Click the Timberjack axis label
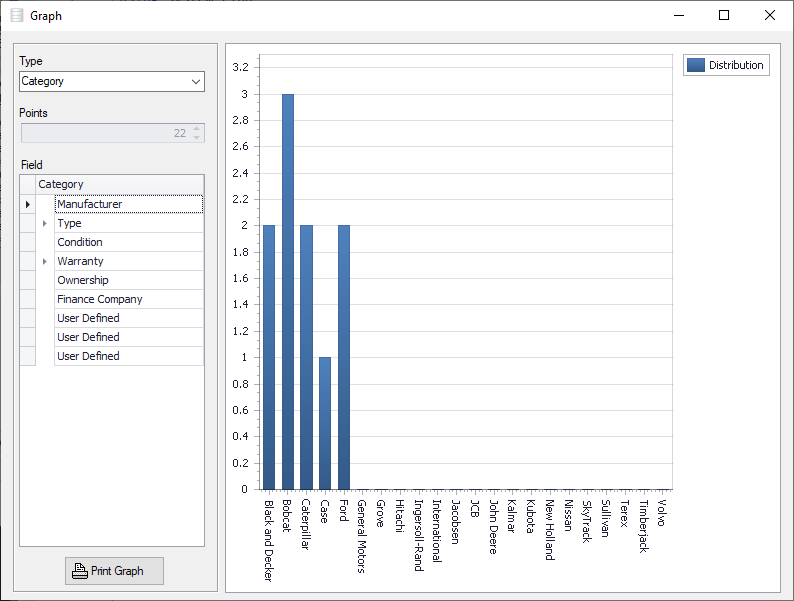The image size is (794, 601). point(643,526)
